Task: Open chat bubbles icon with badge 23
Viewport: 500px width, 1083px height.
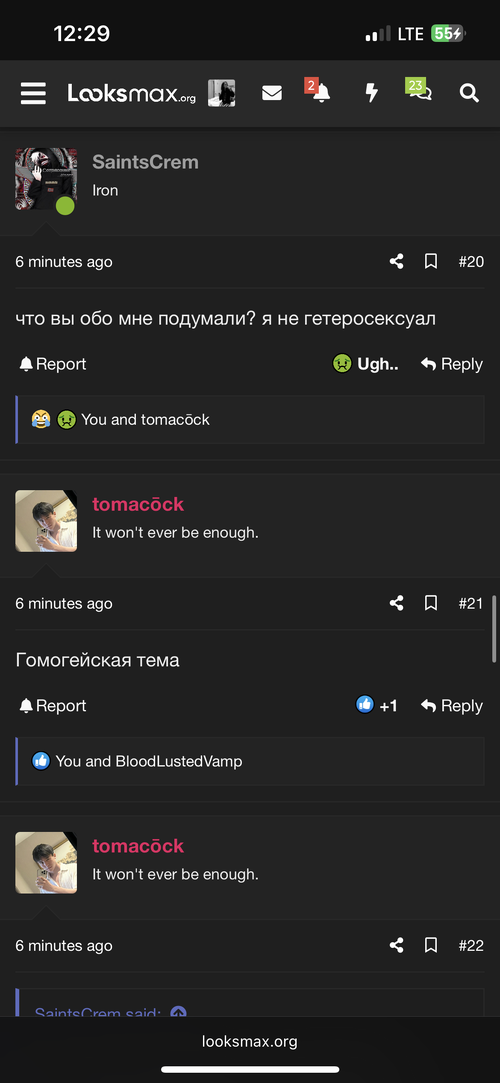Action: [419, 92]
